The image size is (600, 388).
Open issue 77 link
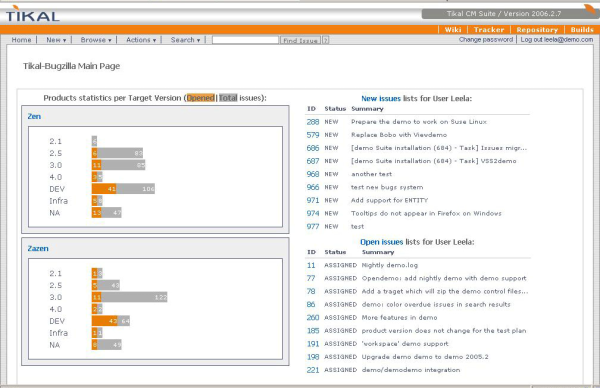tap(311, 278)
